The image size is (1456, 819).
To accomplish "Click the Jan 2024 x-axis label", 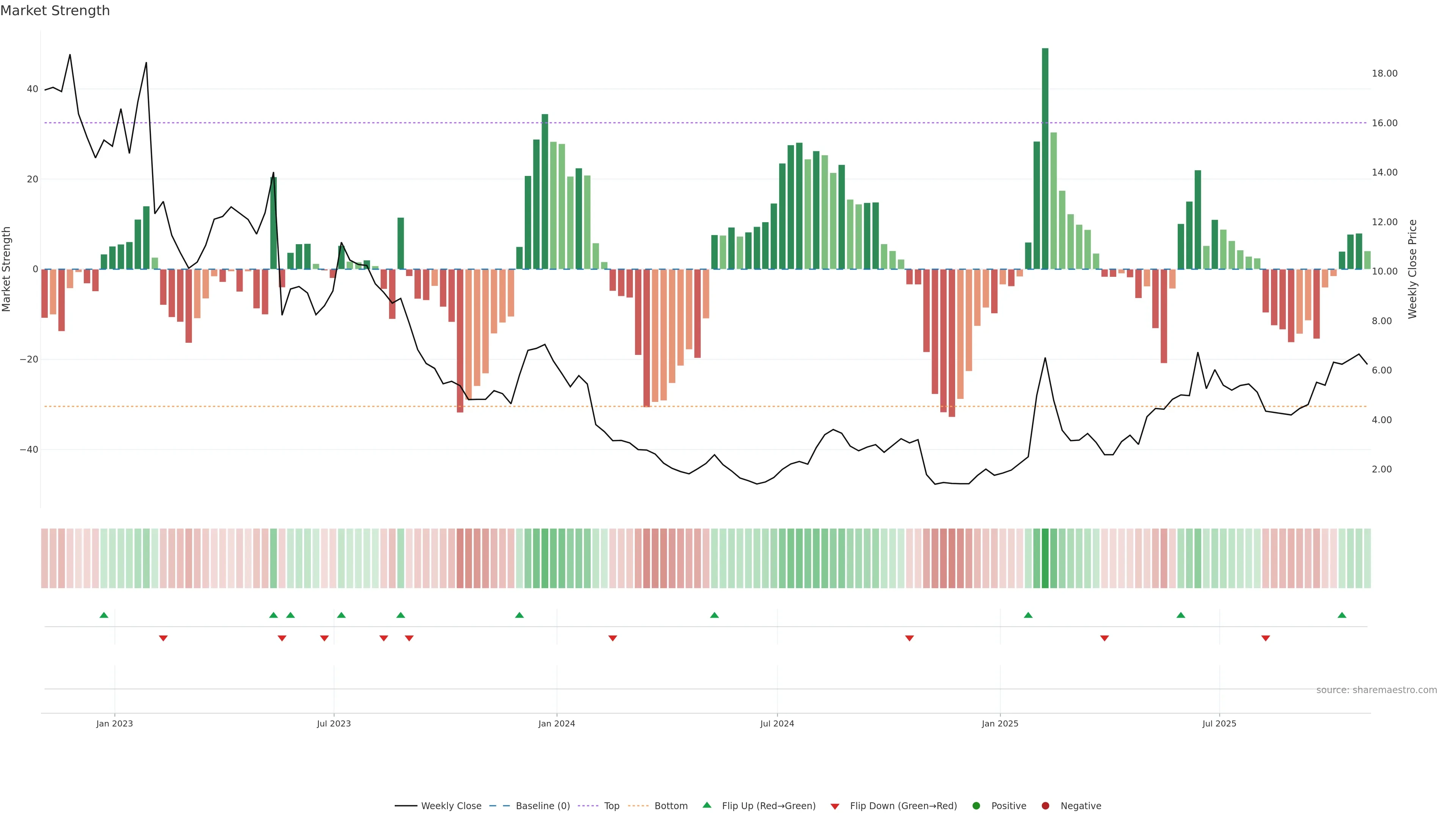I will point(556,723).
